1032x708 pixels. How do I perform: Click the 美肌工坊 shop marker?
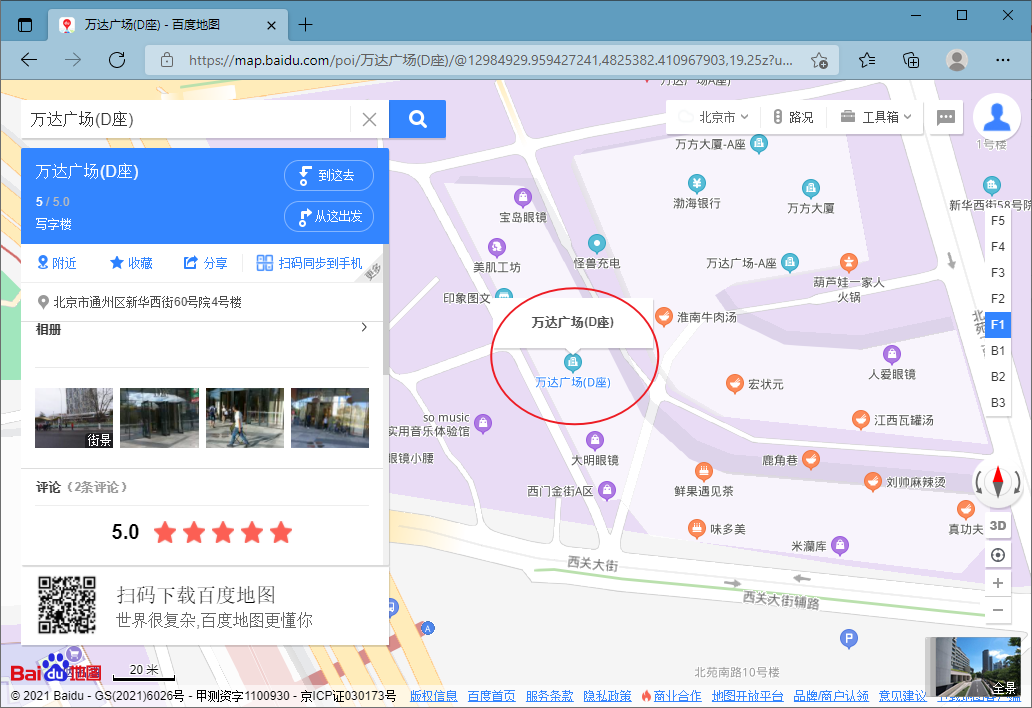click(x=496, y=247)
